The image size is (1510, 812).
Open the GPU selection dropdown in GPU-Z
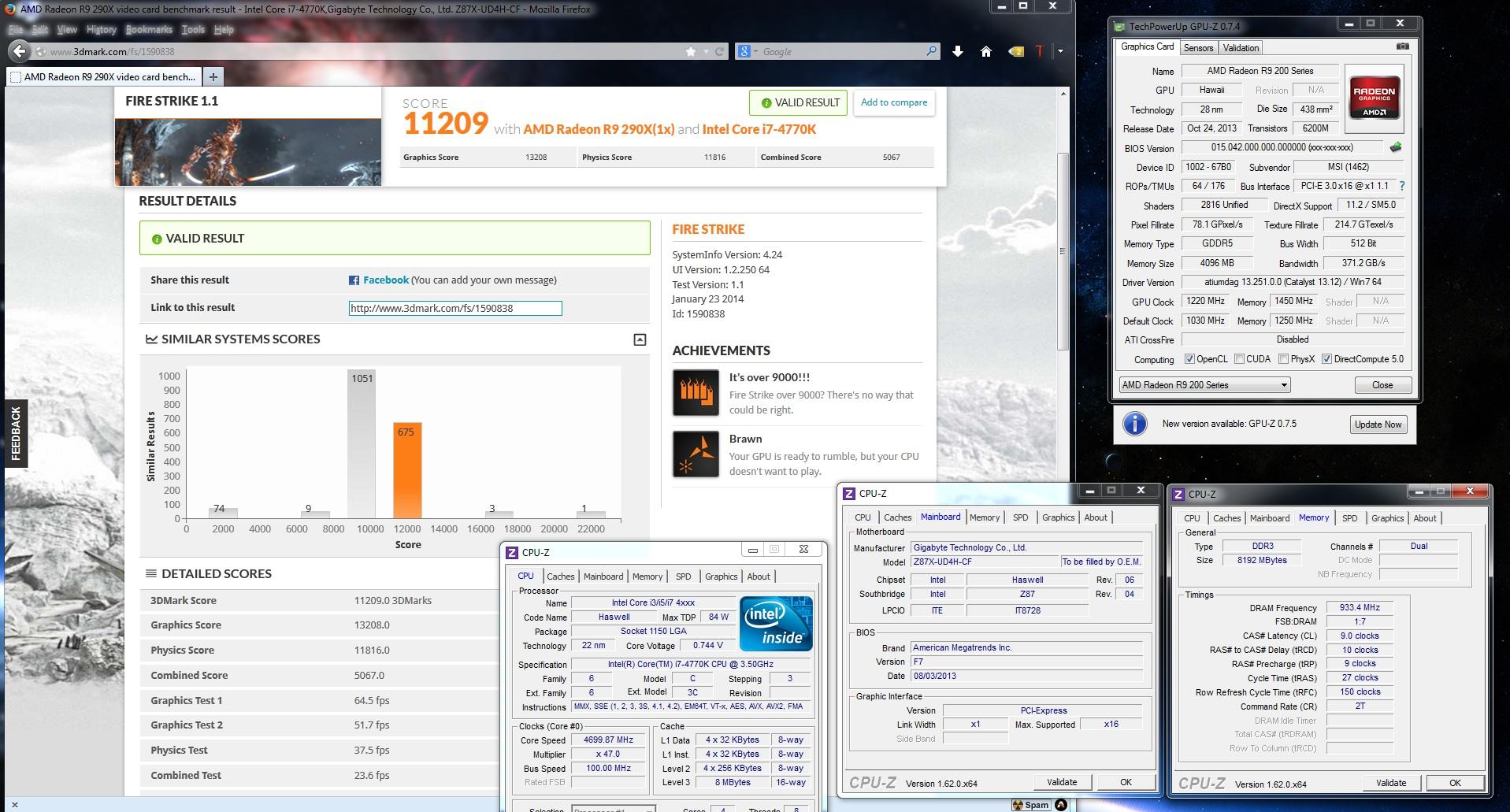tap(1204, 385)
